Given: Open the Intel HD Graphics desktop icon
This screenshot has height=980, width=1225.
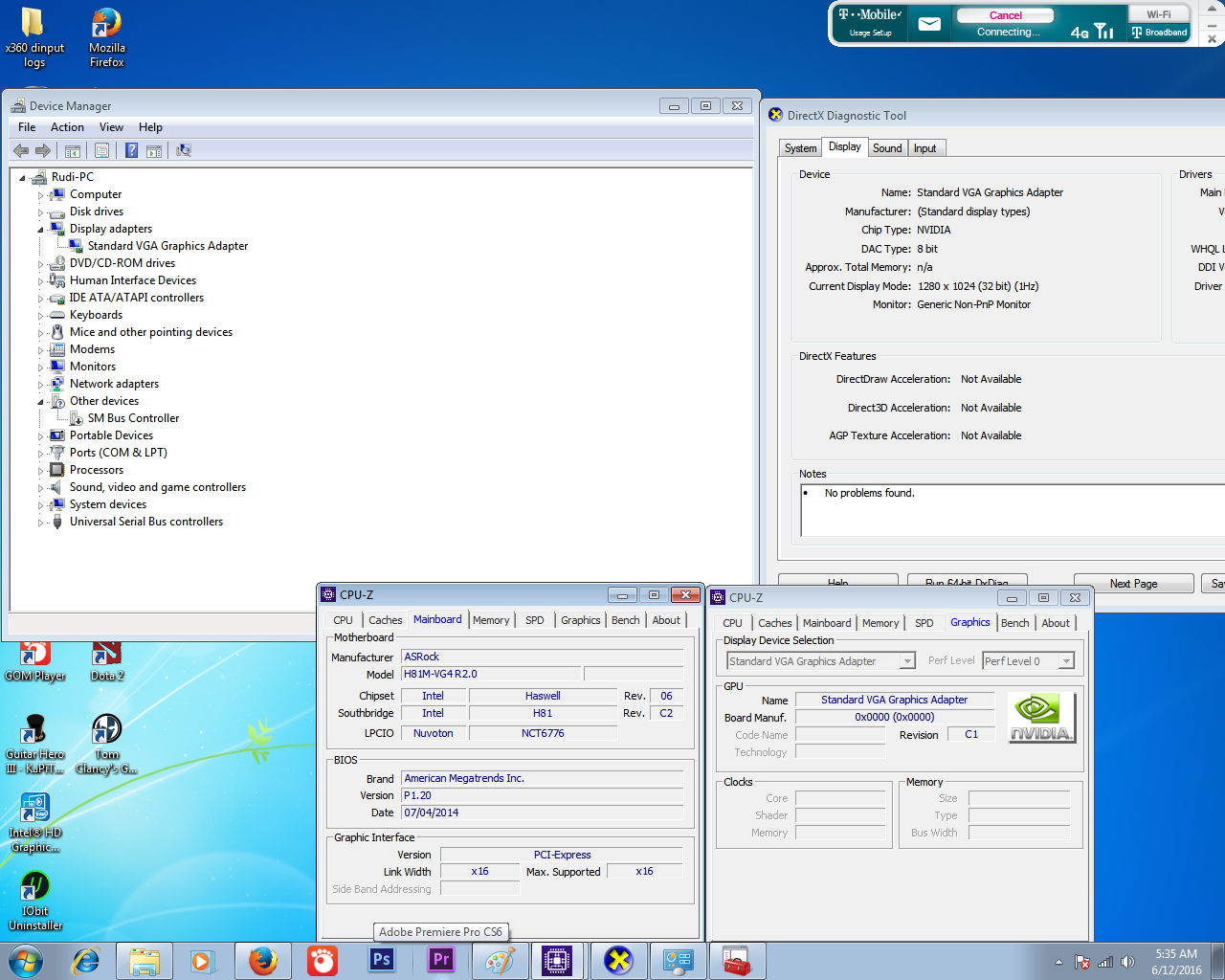Looking at the screenshot, I should coord(34,823).
